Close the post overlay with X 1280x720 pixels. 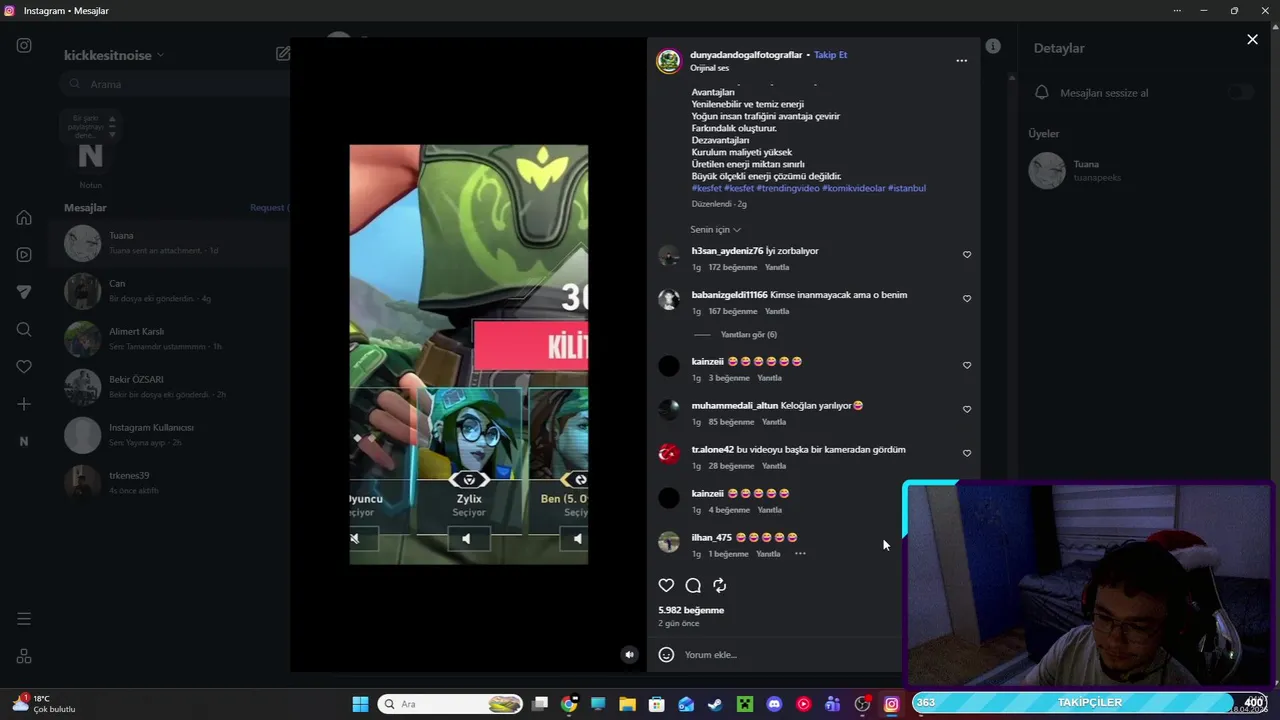[1252, 40]
